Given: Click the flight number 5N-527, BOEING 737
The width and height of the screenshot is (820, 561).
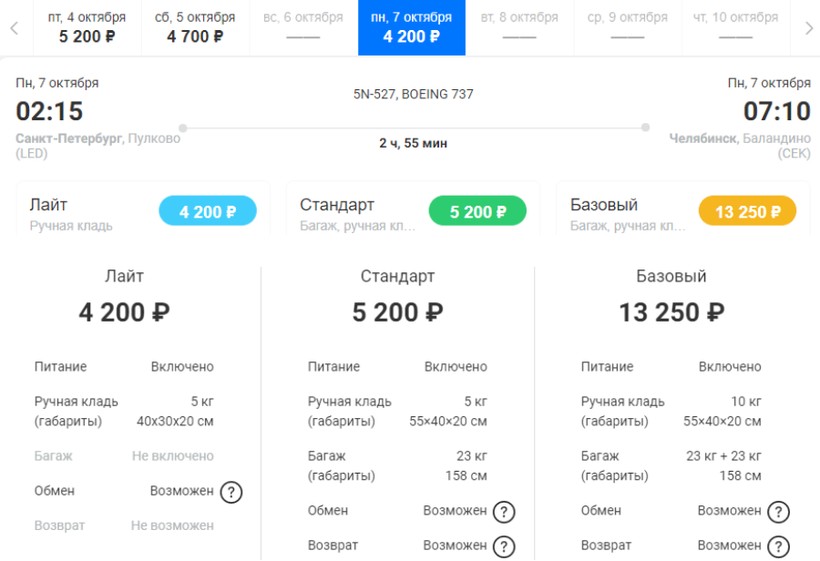Looking at the screenshot, I should tap(413, 95).
